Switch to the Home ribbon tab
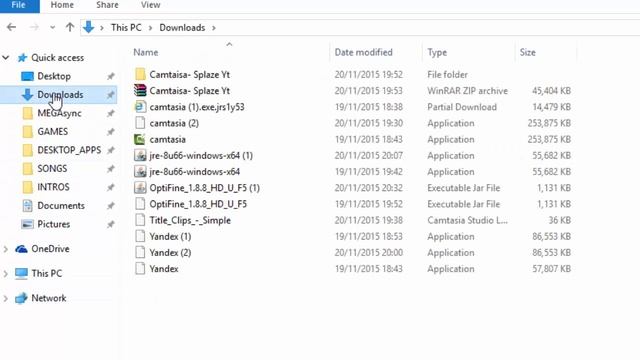This screenshot has height=360, width=640. coord(62,5)
